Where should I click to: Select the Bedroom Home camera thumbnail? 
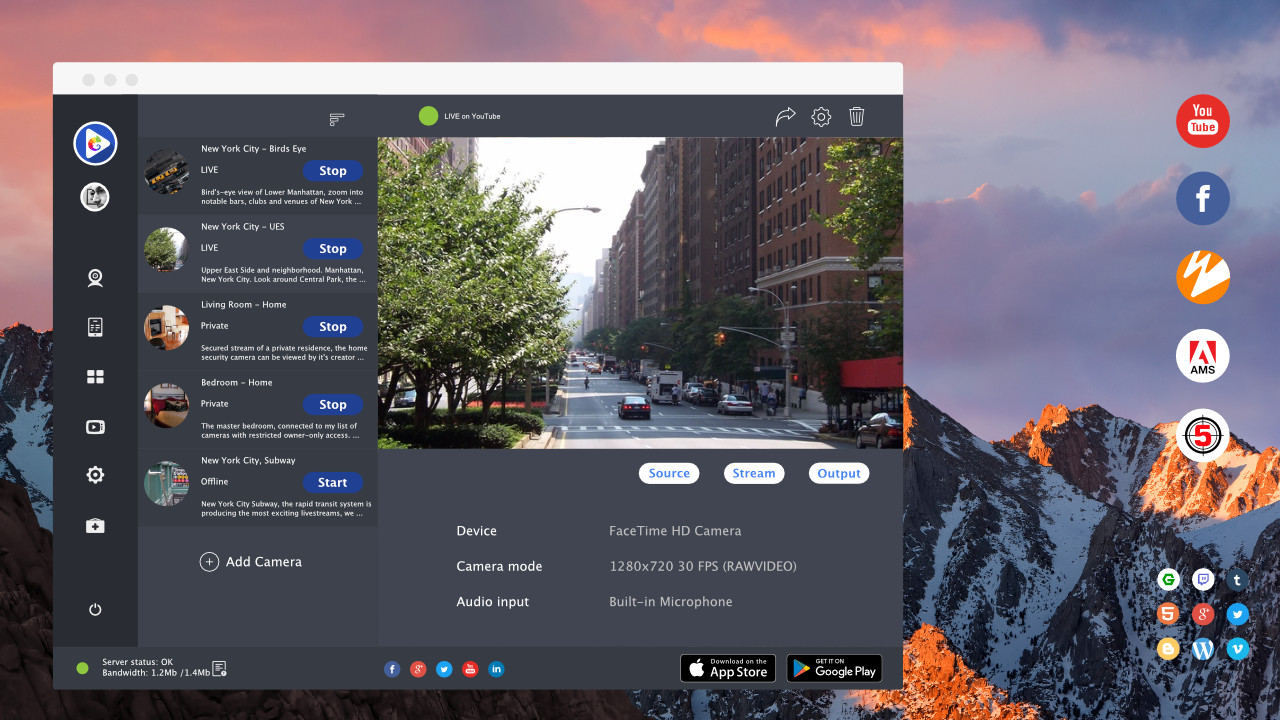coord(166,405)
